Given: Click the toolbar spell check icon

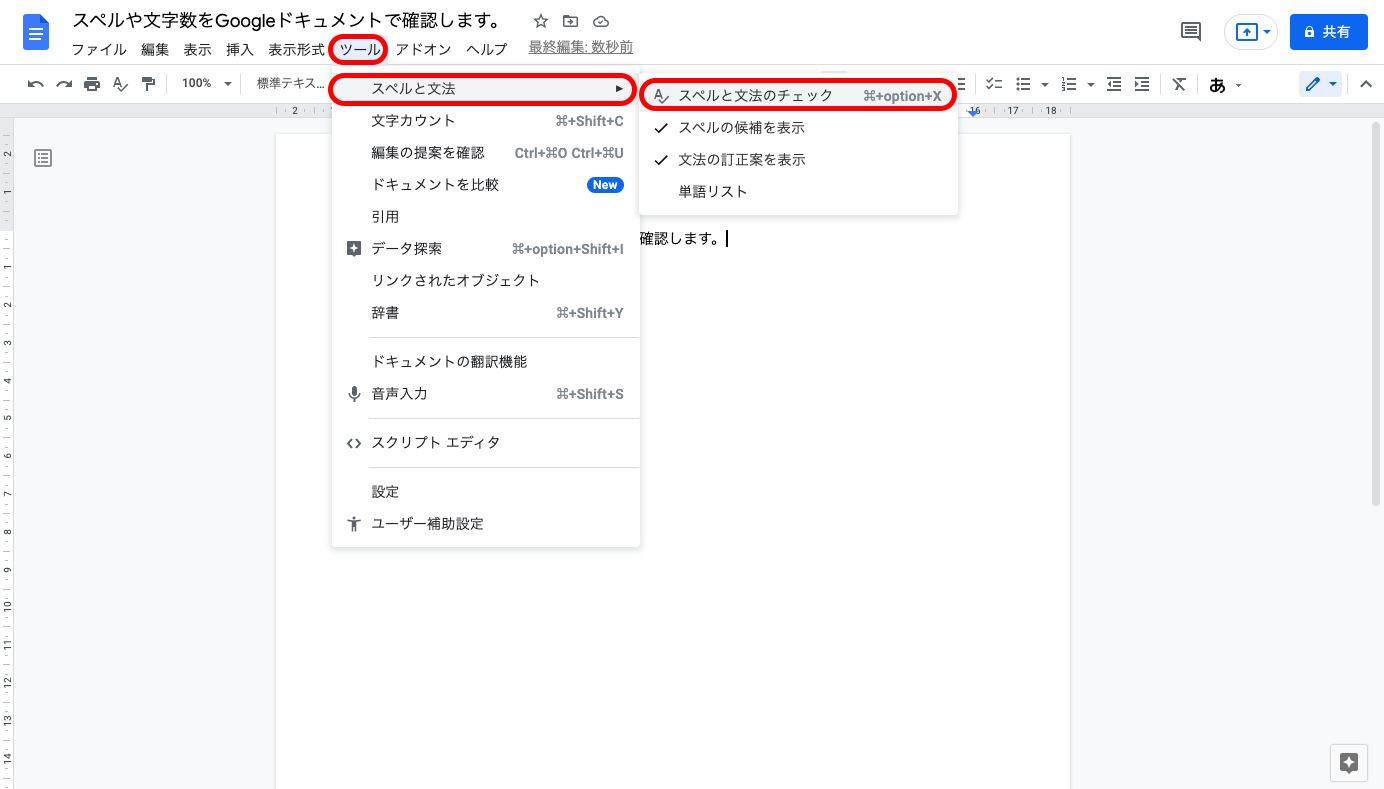Looking at the screenshot, I should point(120,84).
